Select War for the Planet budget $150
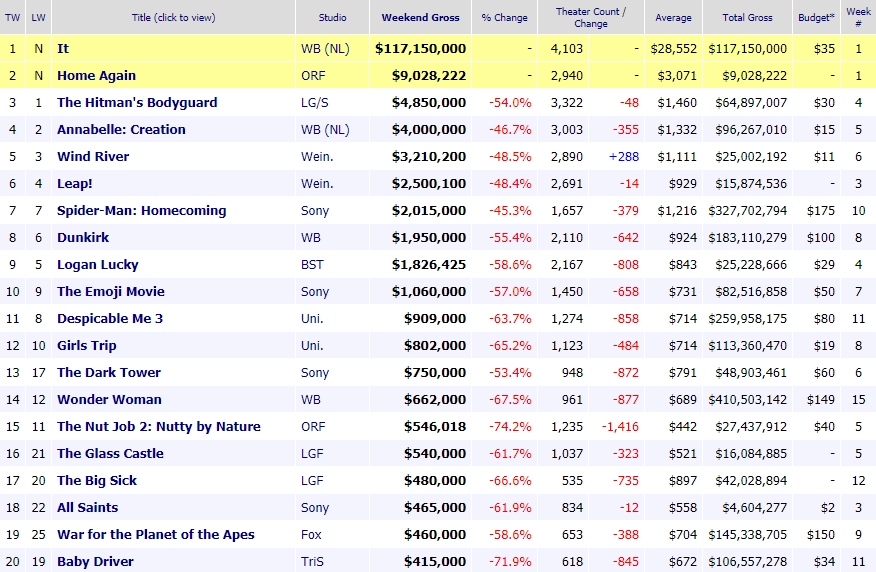Viewport: 876px width, 572px height. (x=821, y=535)
